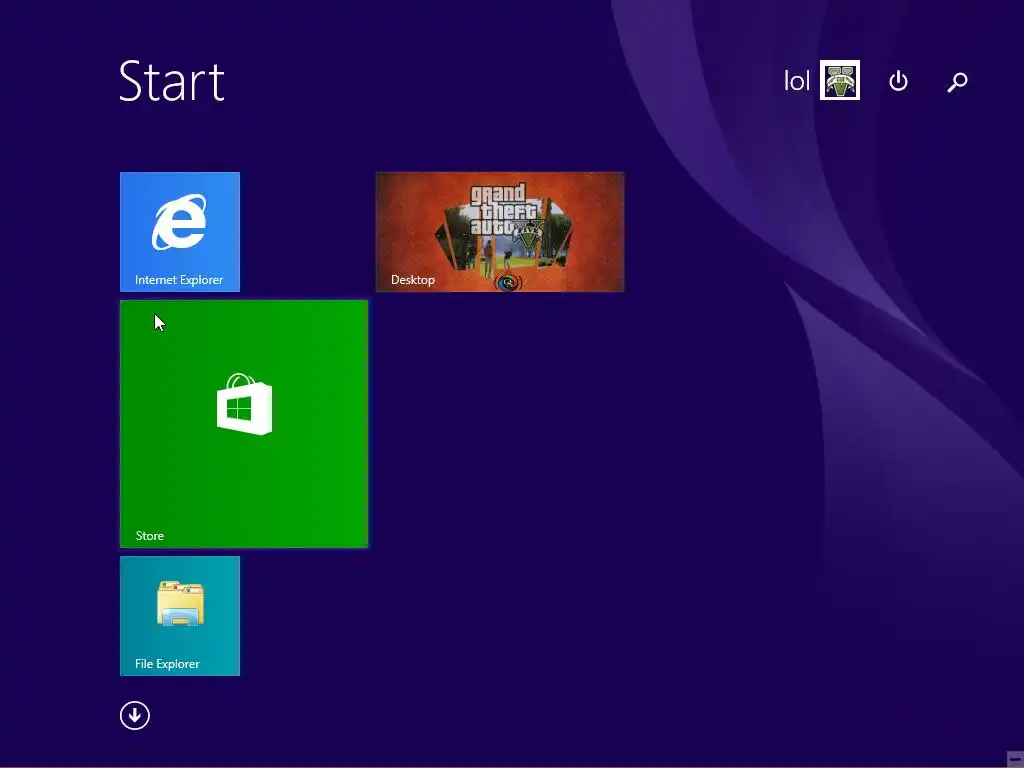Open the Desktop tile
The width and height of the screenshot is (1024, 768).
(500, 232)
